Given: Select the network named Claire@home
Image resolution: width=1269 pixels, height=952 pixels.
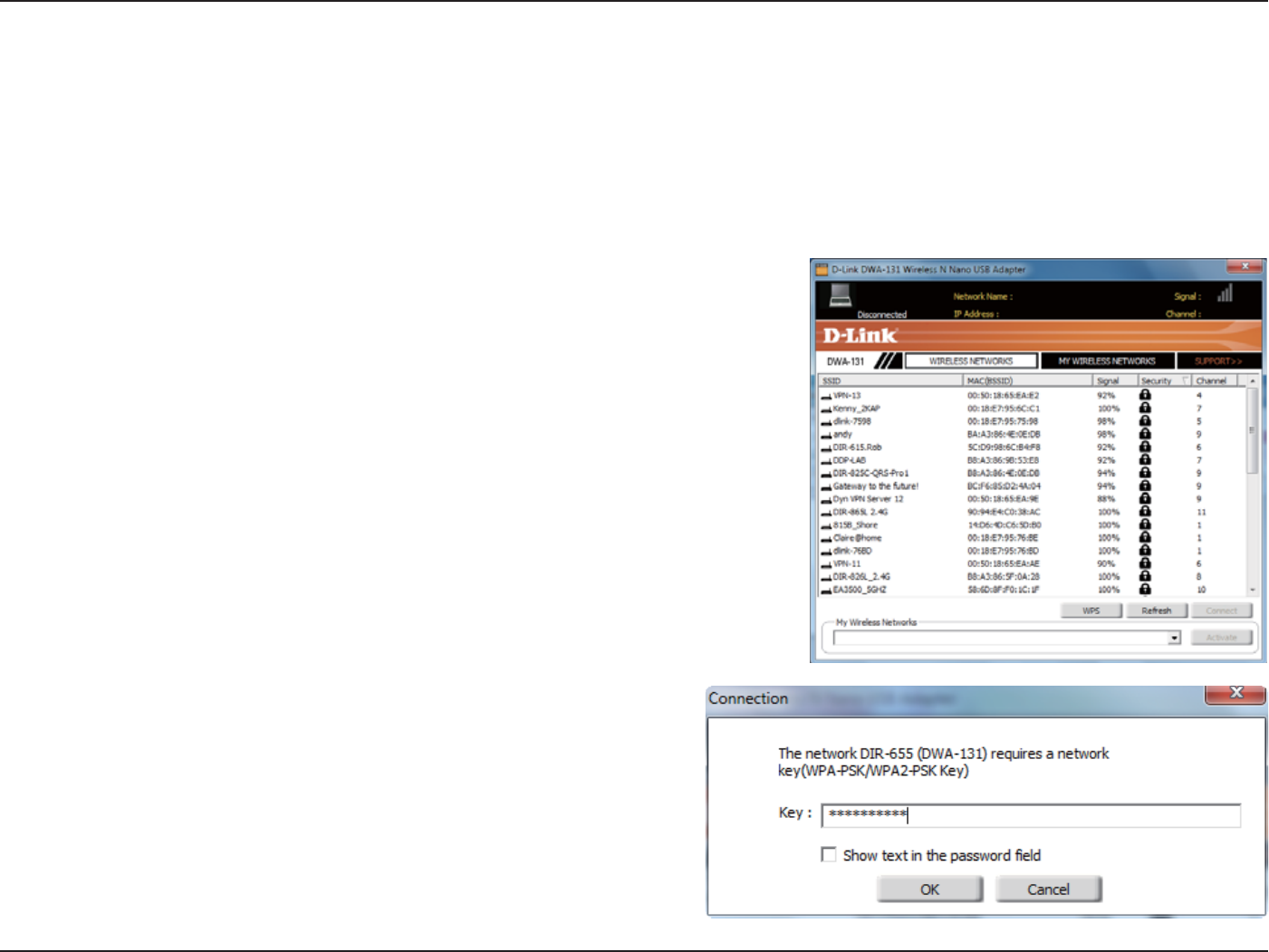Looking at the screenshot, I should tap(857, 538).
